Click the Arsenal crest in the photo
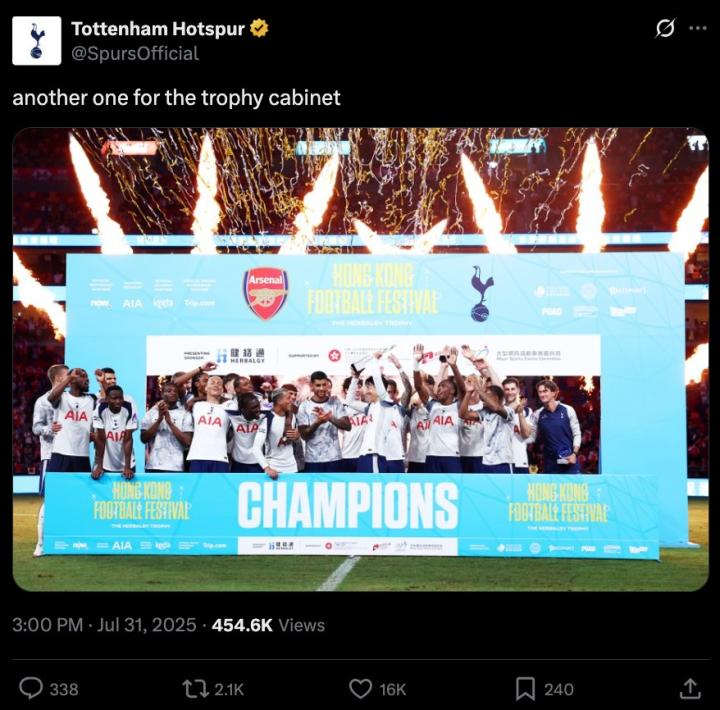 [x=265, y=292]
